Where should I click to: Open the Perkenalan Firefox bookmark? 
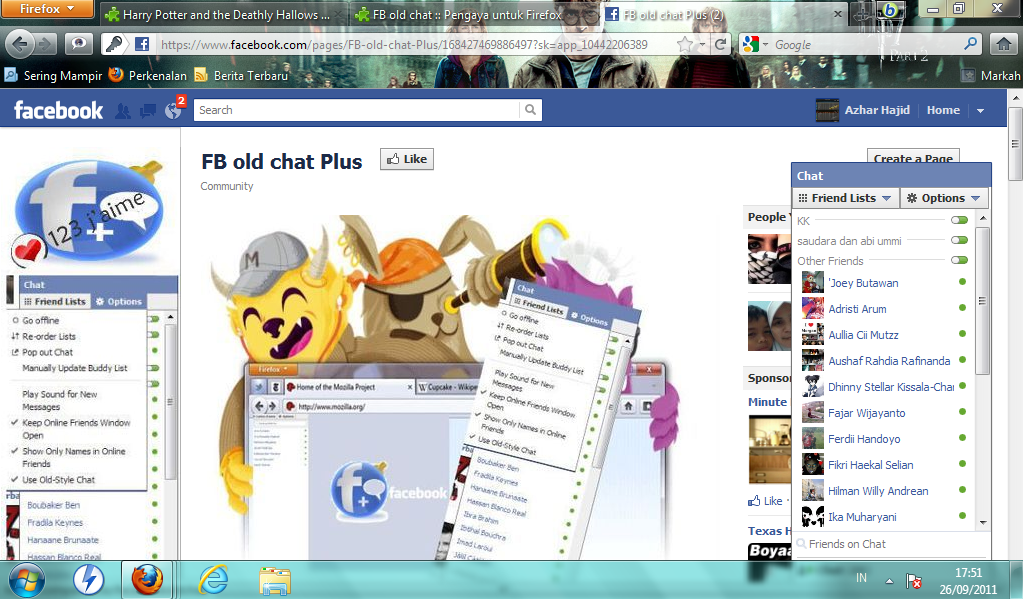tap(147, 76)
